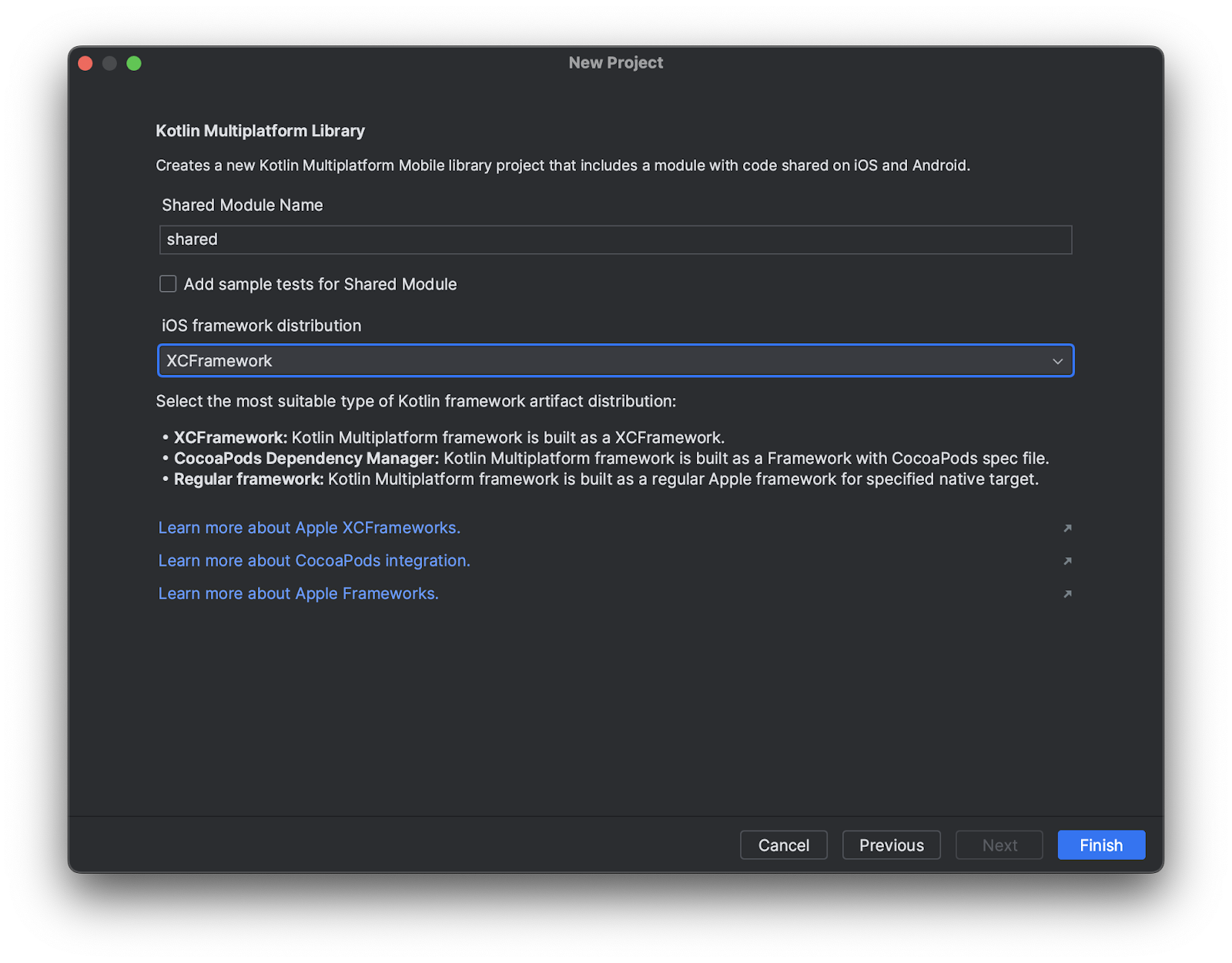Click external arrow icon beside Apple Frameworks link

click(x=1067, y=594)
